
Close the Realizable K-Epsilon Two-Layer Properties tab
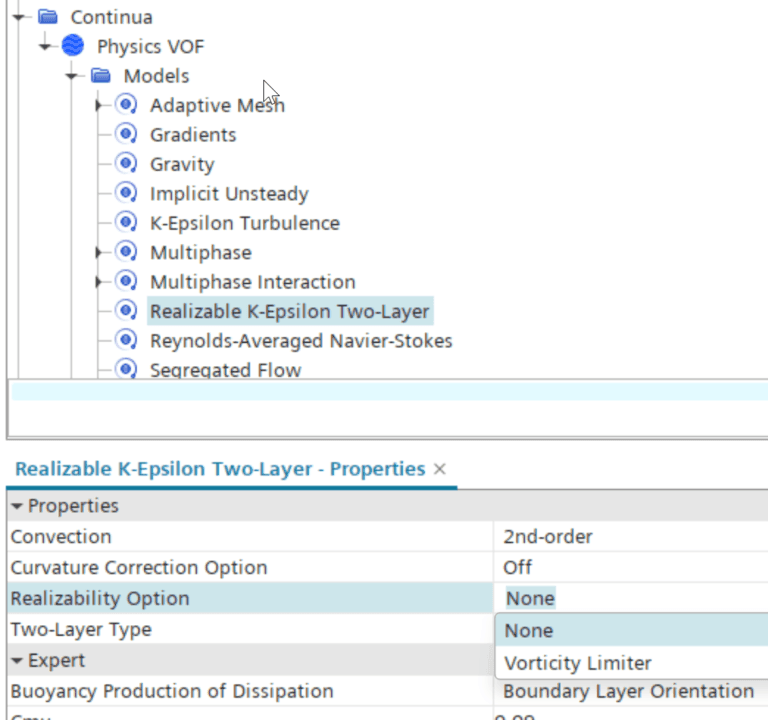440,469
